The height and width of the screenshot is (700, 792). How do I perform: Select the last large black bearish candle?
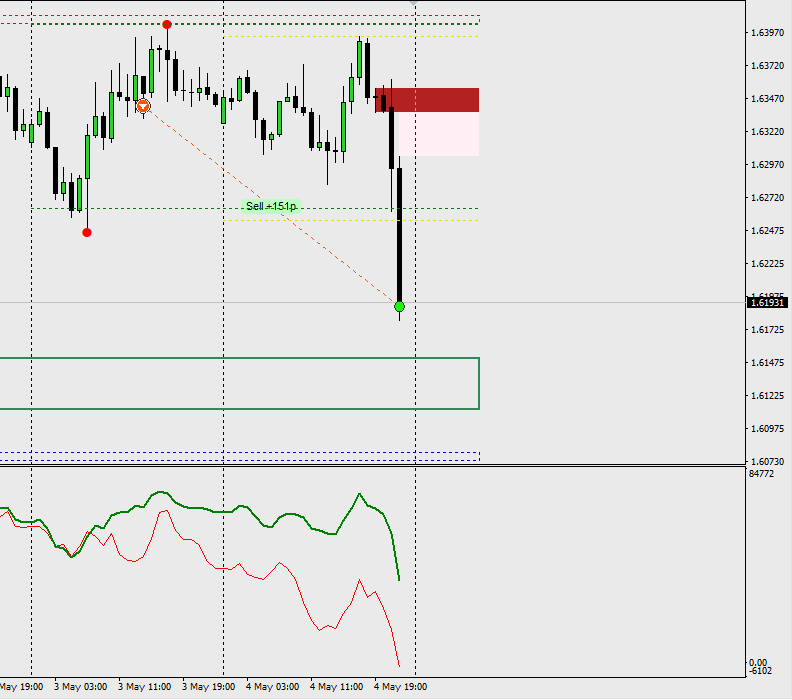click(400, 236)
